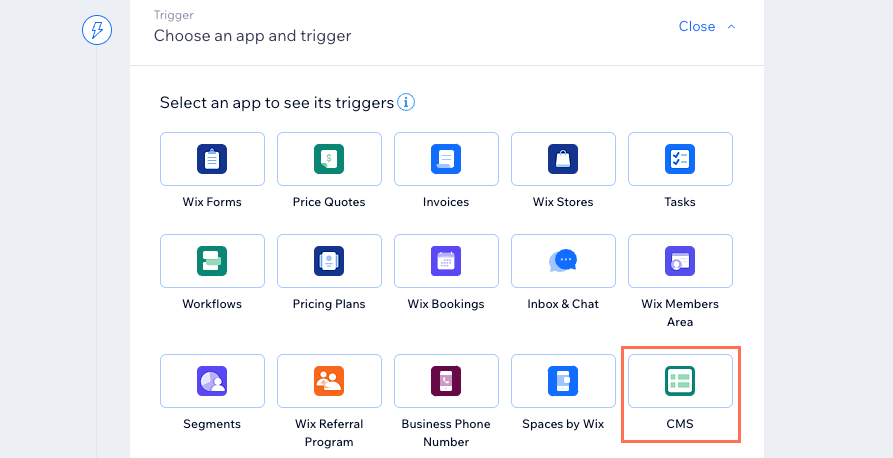Collapse panel using the chevron arrow
Viewport: 893px width, 458px height.
pos(732,27)
